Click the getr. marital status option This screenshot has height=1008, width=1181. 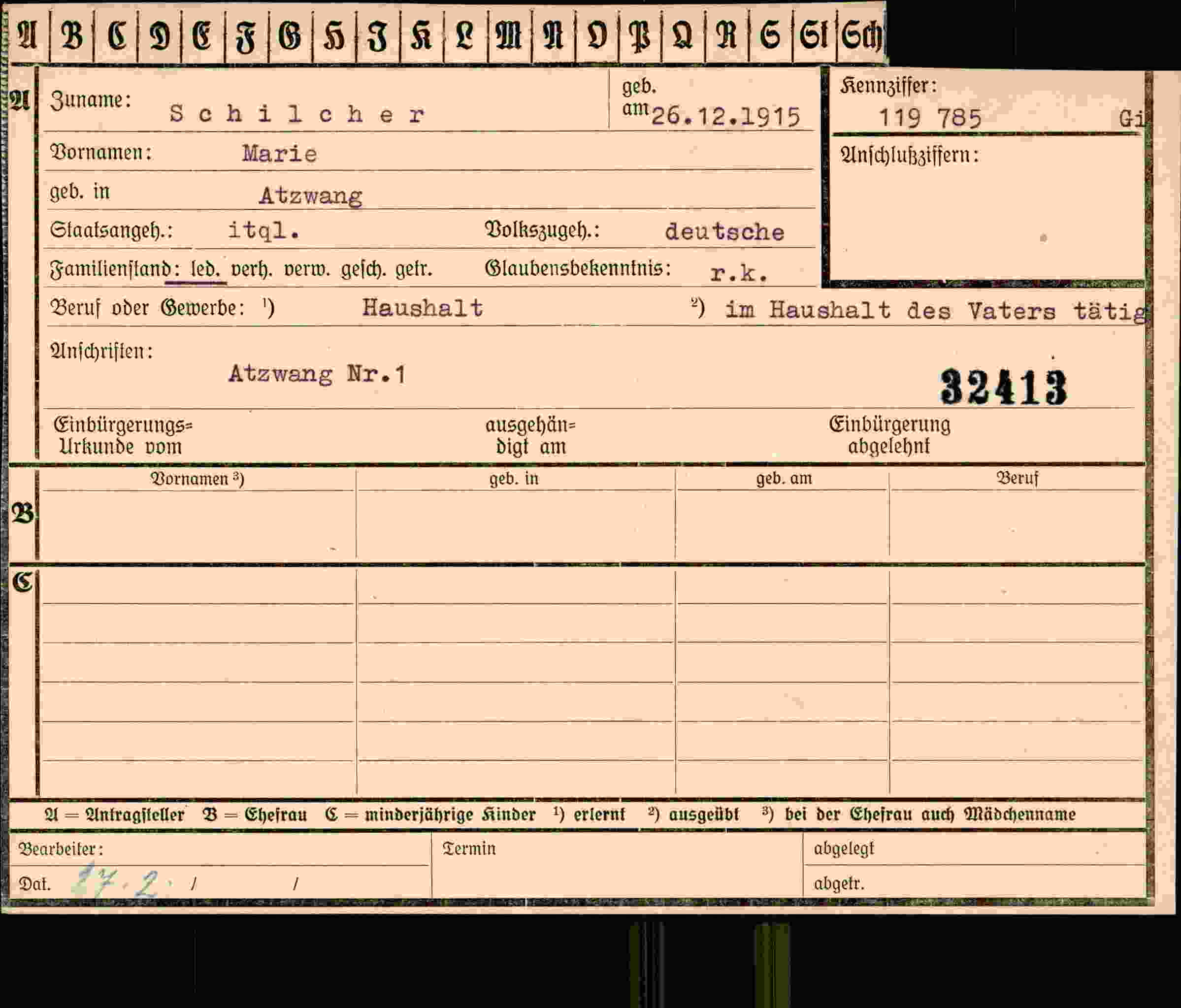click(414, 269)
